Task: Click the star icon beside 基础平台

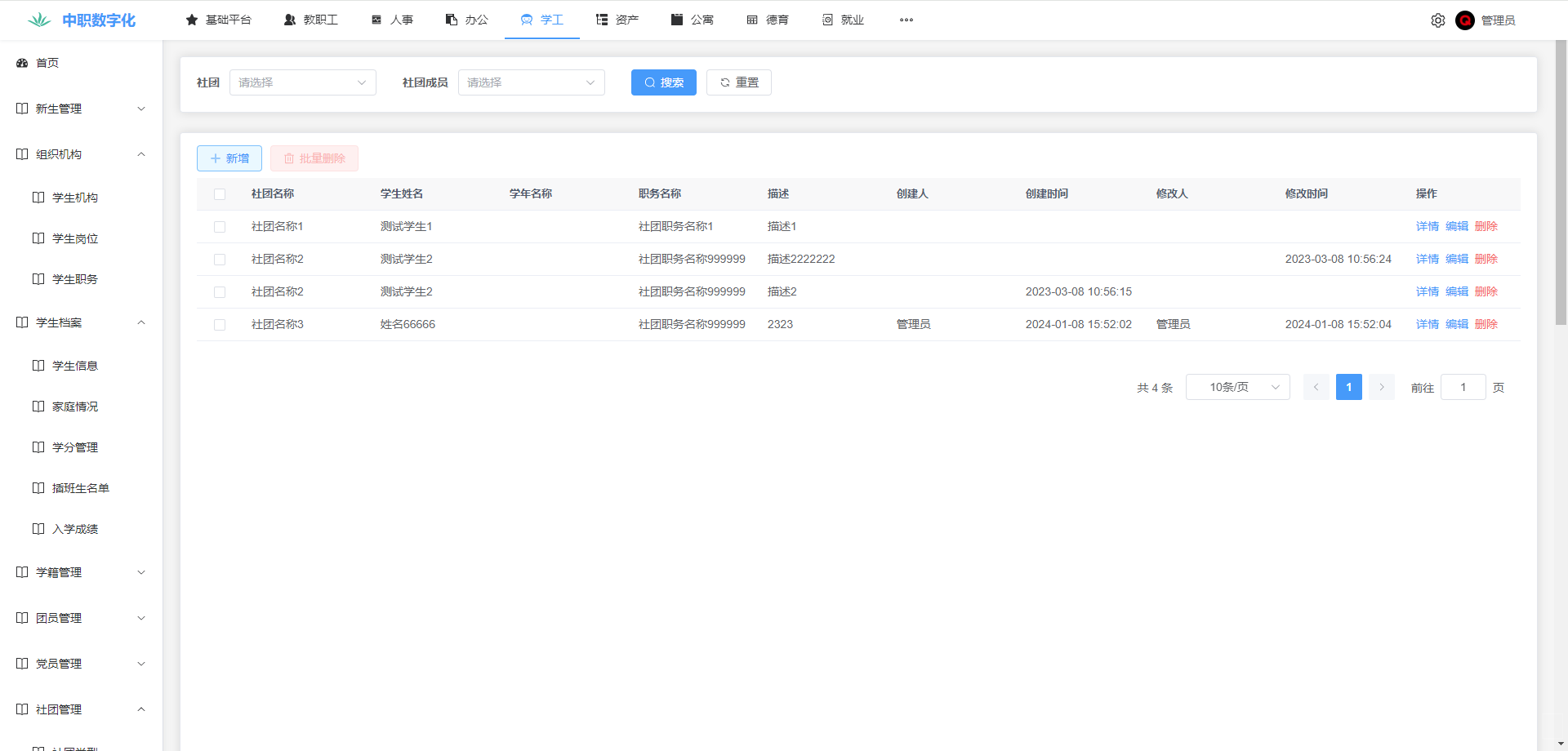Action: tap(192, 20)
